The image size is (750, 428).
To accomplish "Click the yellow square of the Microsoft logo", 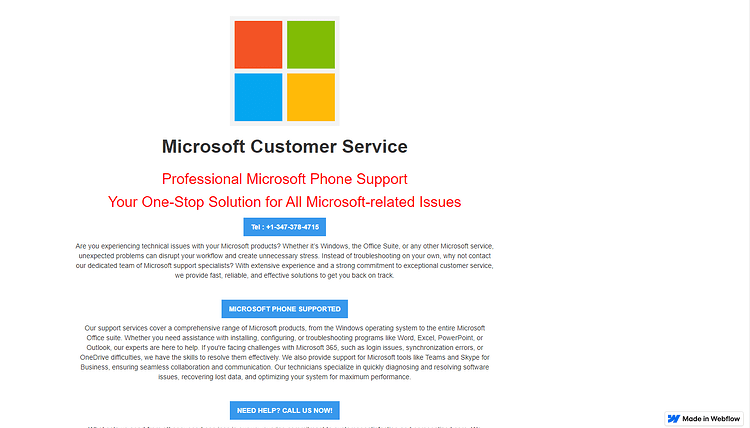I will (311, 97).
